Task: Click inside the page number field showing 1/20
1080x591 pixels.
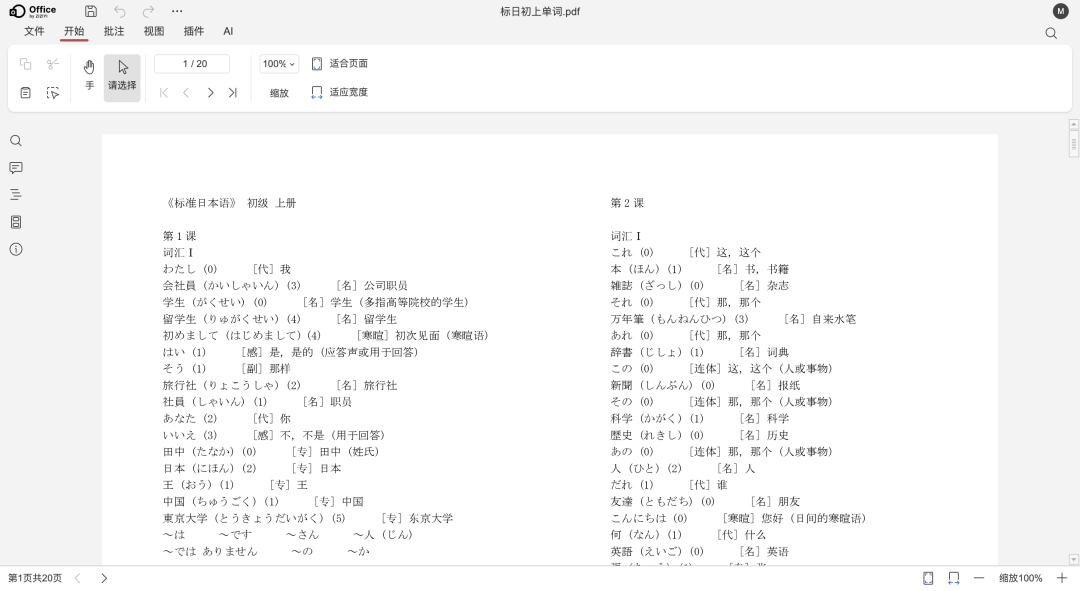Action: pos(191,63)
